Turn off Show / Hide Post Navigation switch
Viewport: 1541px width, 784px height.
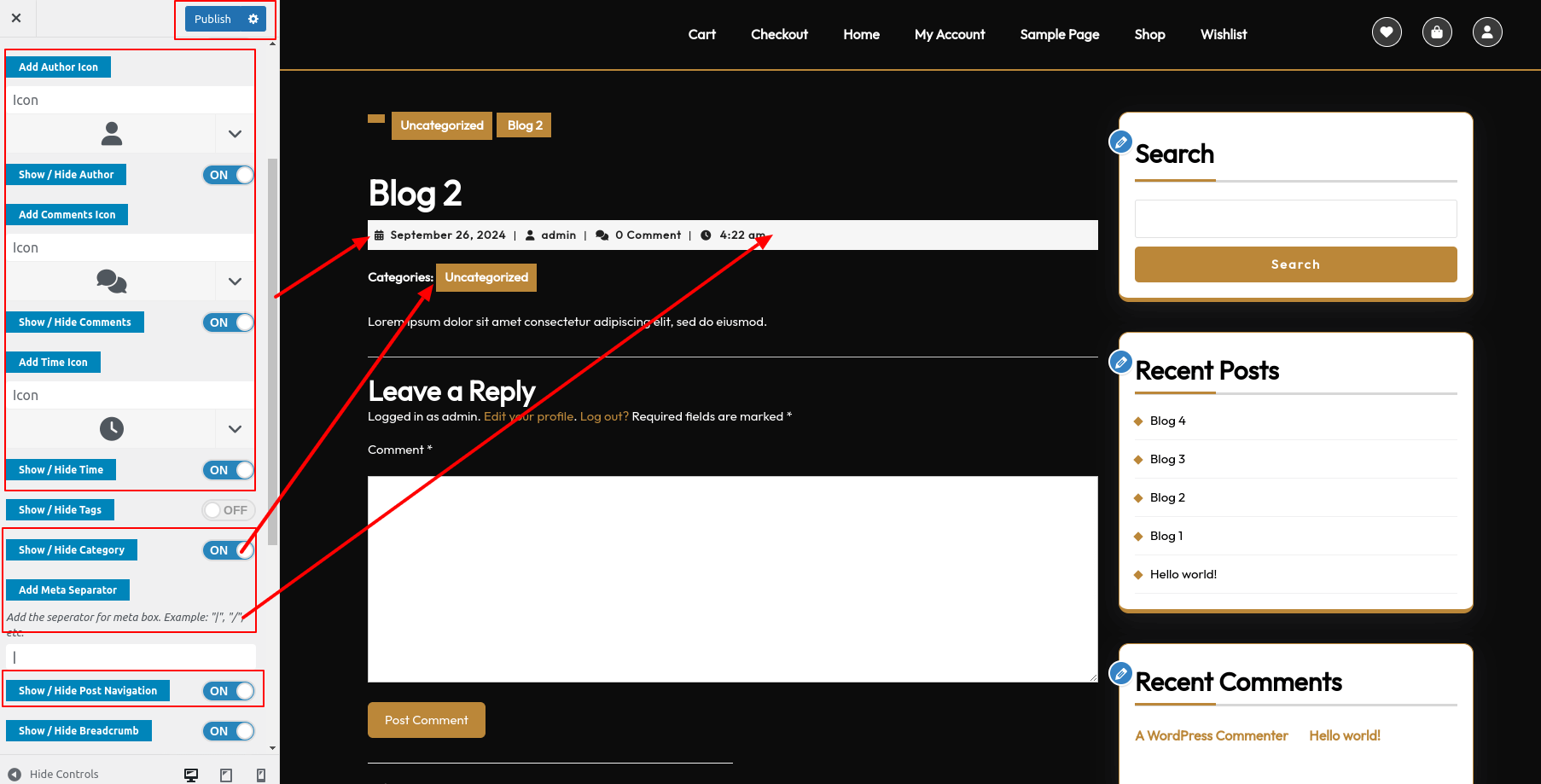coord(229,691)
